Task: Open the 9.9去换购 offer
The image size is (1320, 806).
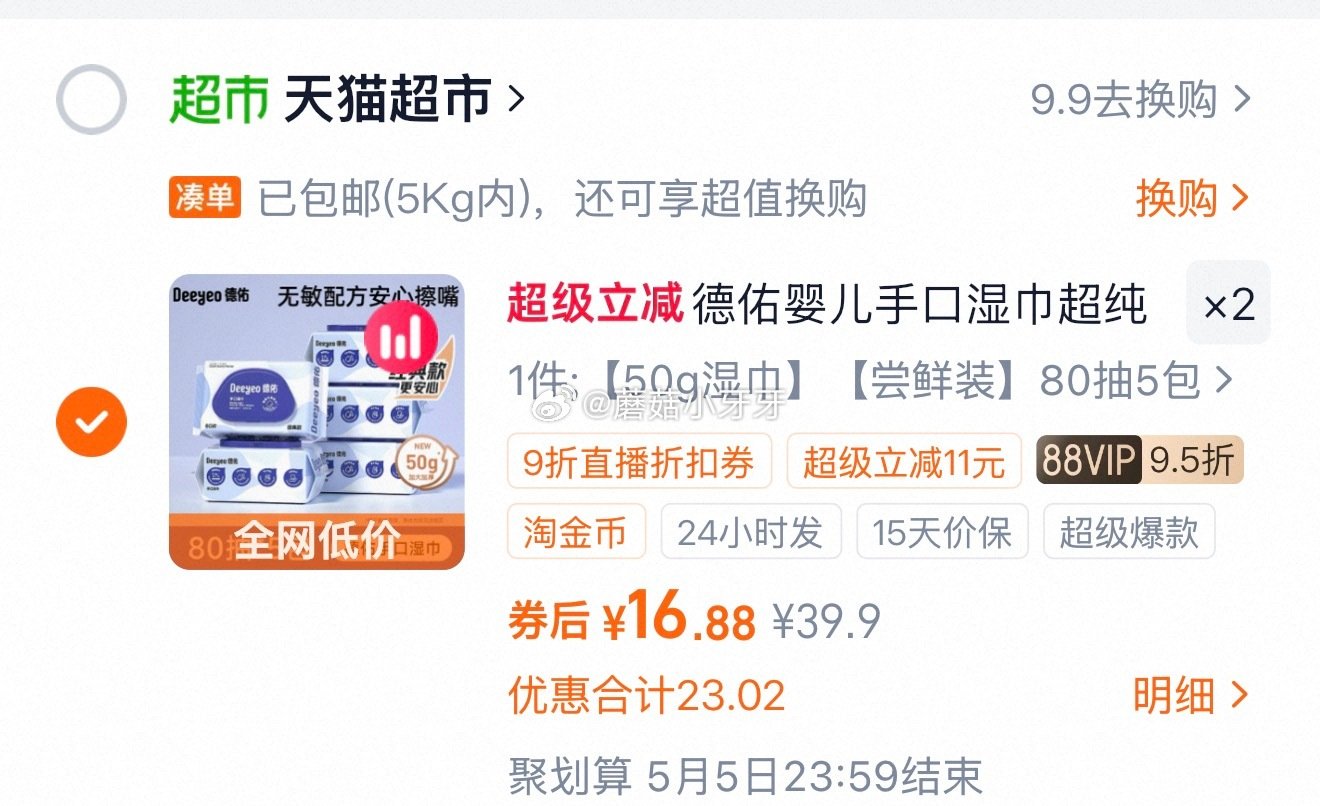Action: point(1141,100)
